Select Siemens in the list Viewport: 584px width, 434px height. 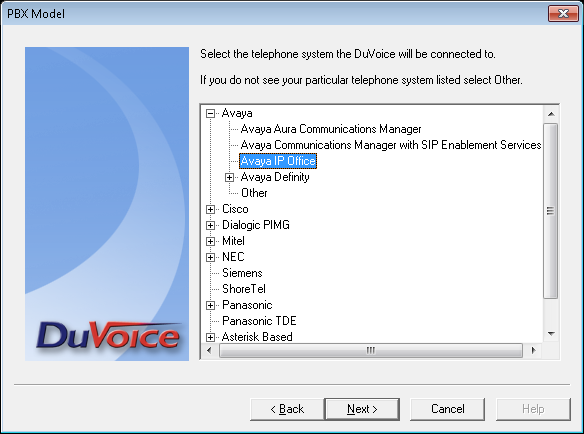click(x=242, y=273)
